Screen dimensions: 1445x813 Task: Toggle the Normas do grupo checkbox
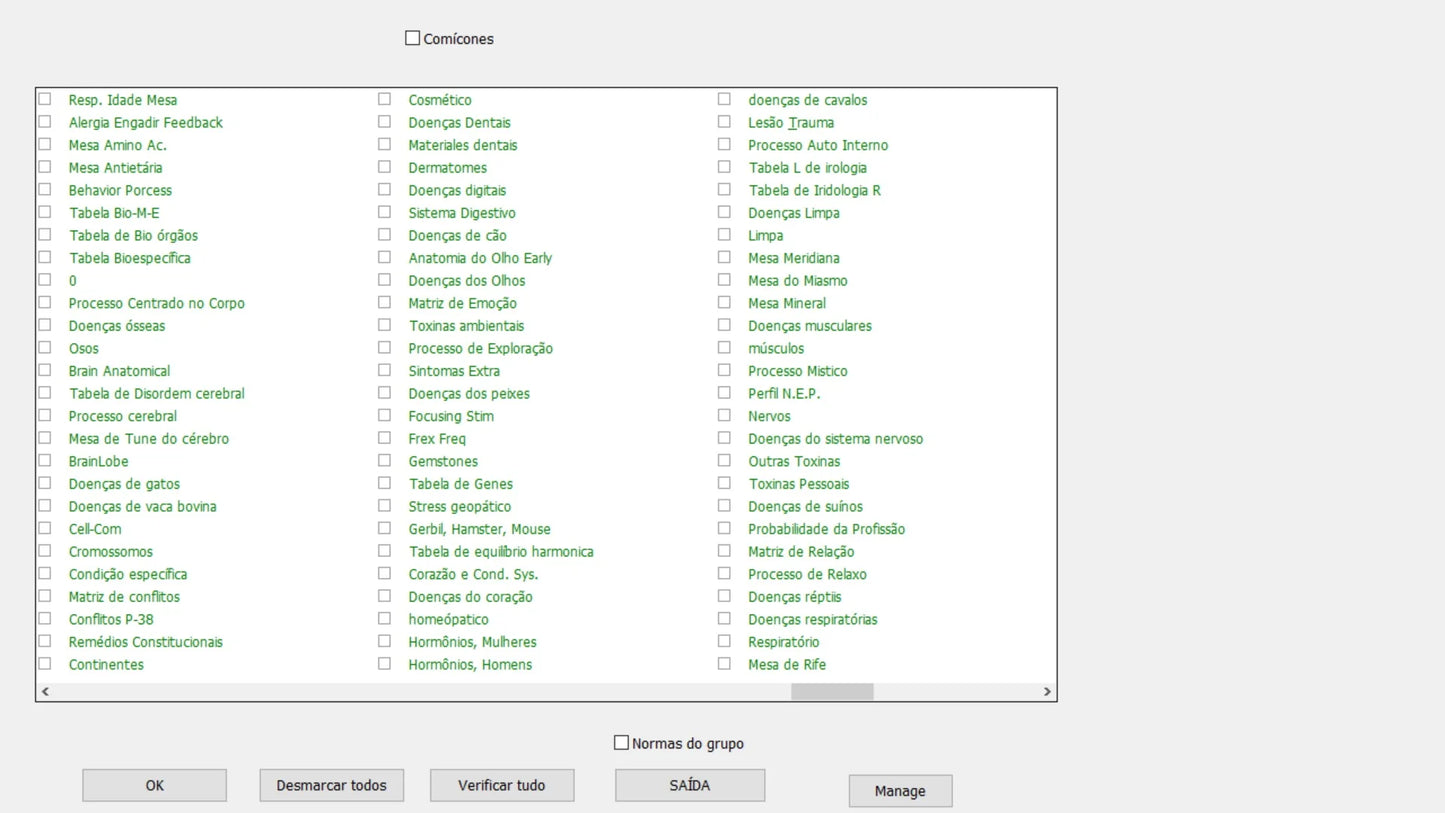click(x=621, y=743)
